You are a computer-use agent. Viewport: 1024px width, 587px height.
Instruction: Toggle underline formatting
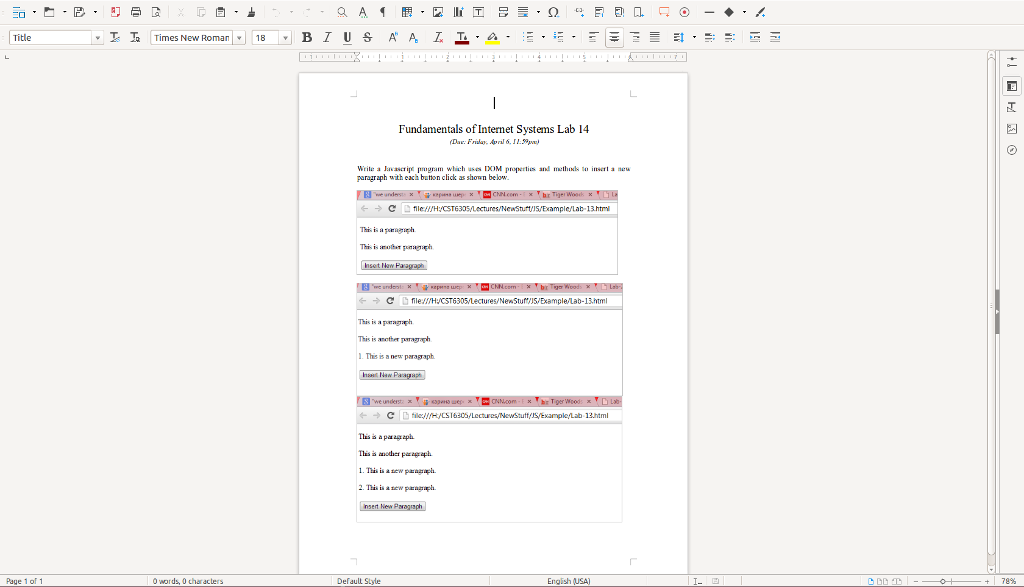click(x=346, y=37)
